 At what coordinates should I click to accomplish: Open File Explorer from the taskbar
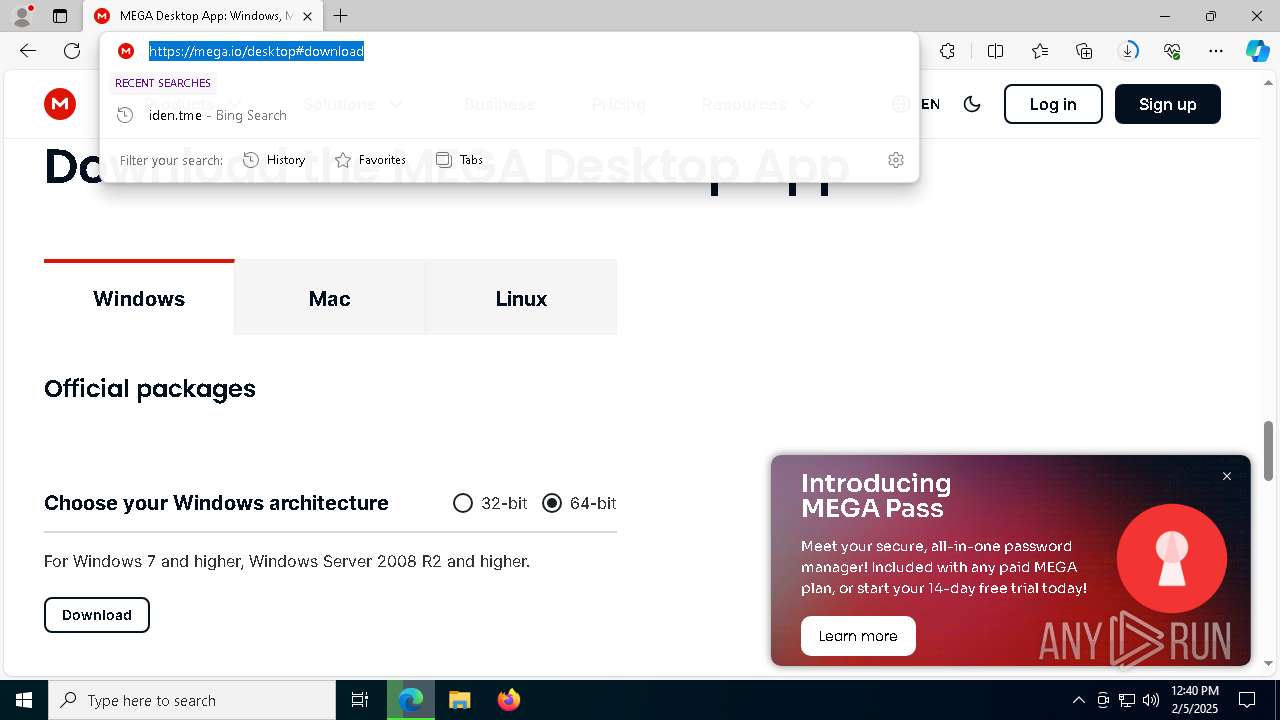tap(459, 700)
